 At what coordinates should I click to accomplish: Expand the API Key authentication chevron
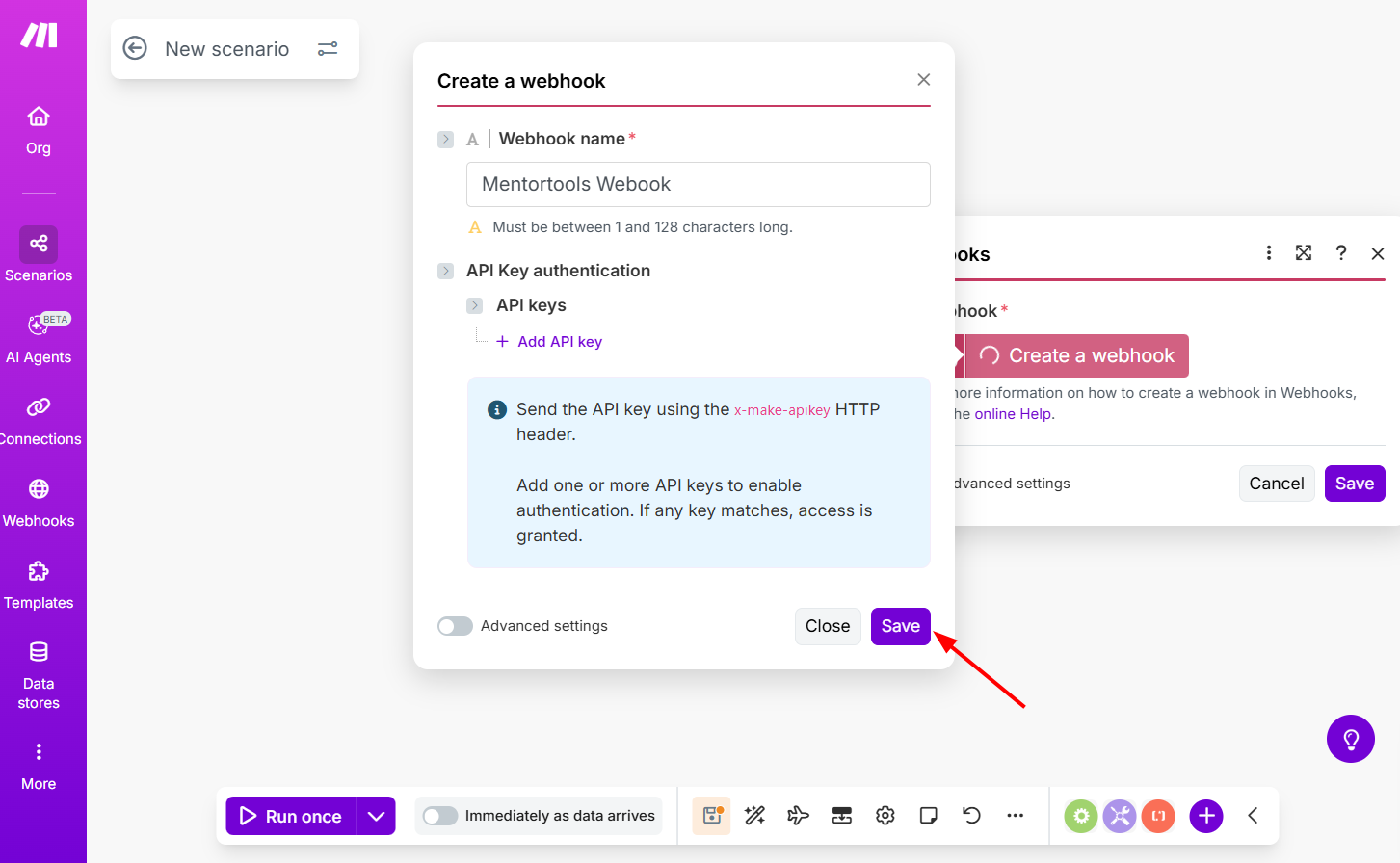(x=445, y=271)
